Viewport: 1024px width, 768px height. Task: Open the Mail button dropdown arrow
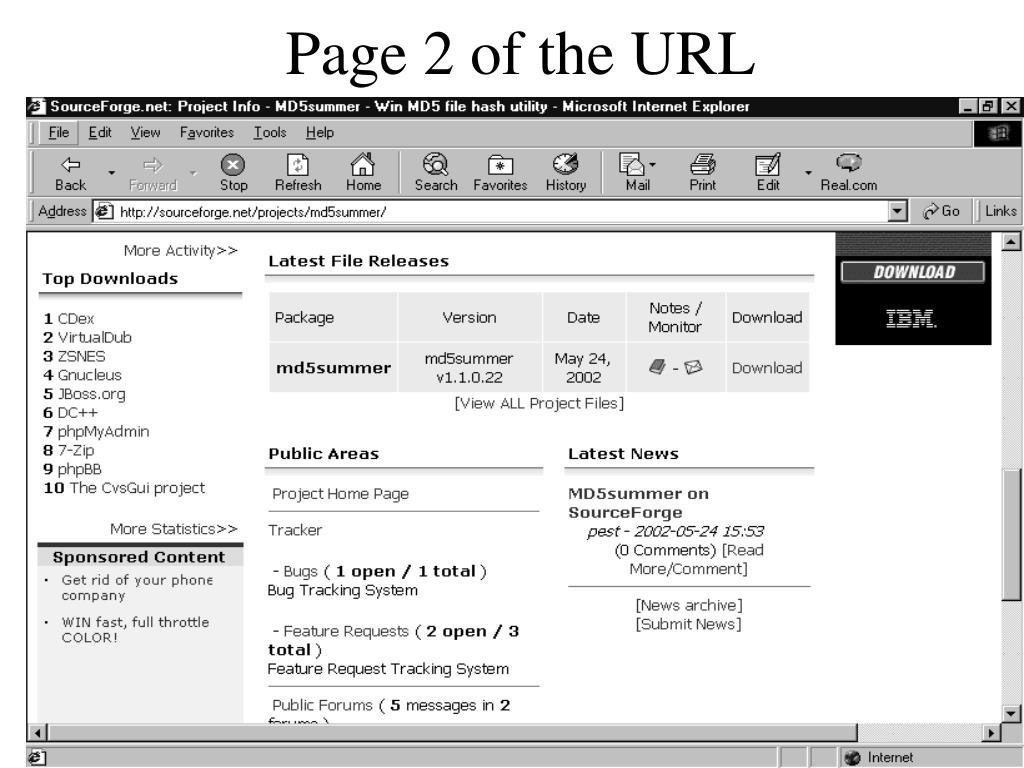click(652, 165)
